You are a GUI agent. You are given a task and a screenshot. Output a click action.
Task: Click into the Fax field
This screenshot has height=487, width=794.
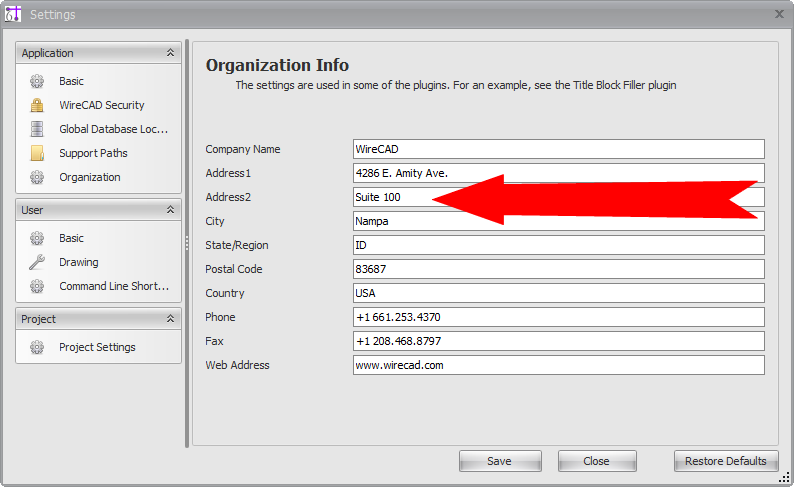(x=559, y=341)
